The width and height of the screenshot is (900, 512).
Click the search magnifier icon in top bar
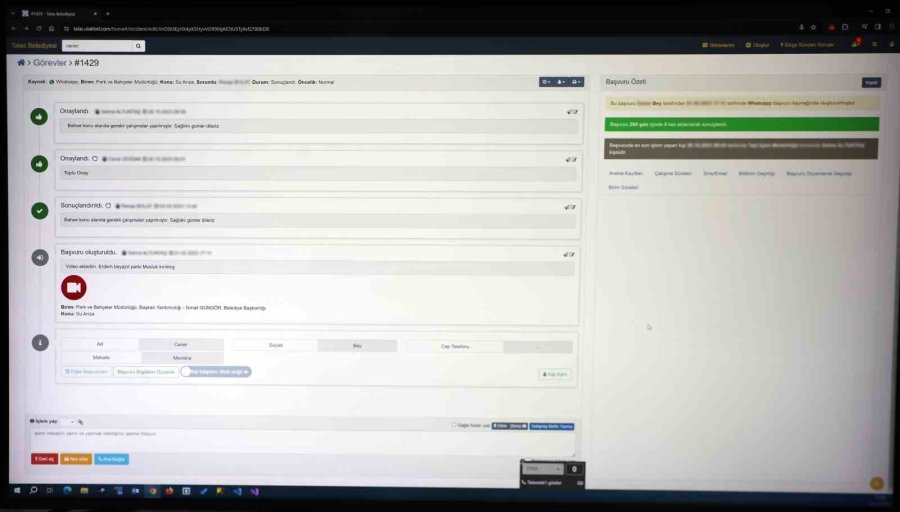tap(138, 46)
